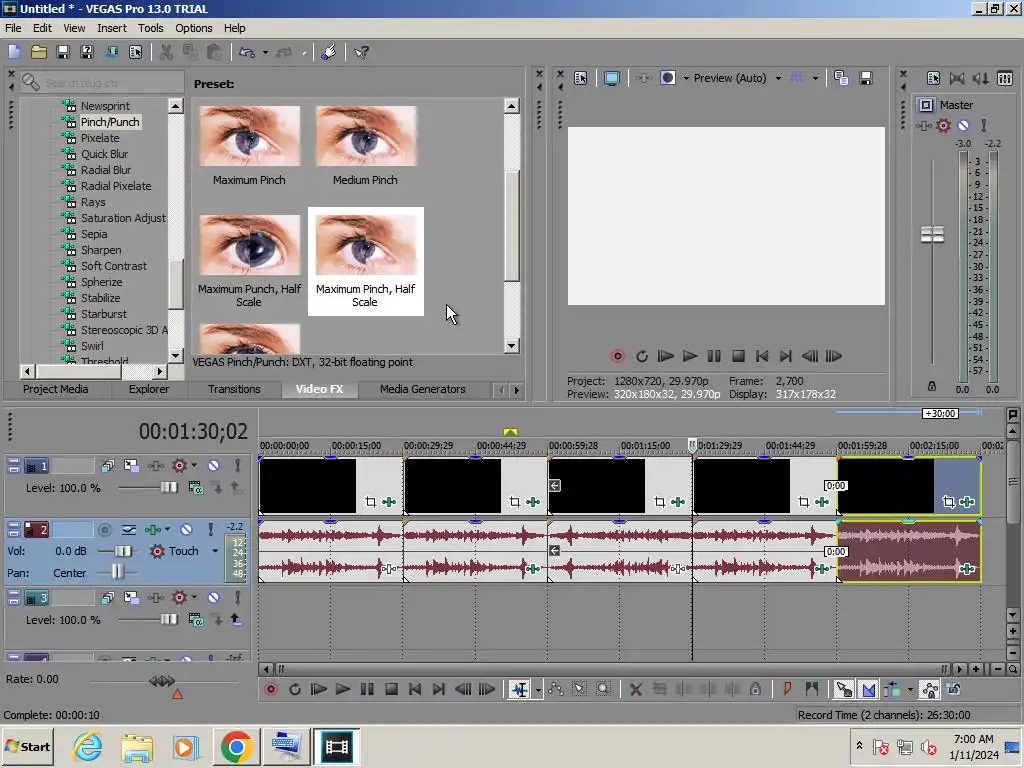Open Touch automation mode dropdown on track 2
This screenshot has height=768, width=1024.
point(215,551)
